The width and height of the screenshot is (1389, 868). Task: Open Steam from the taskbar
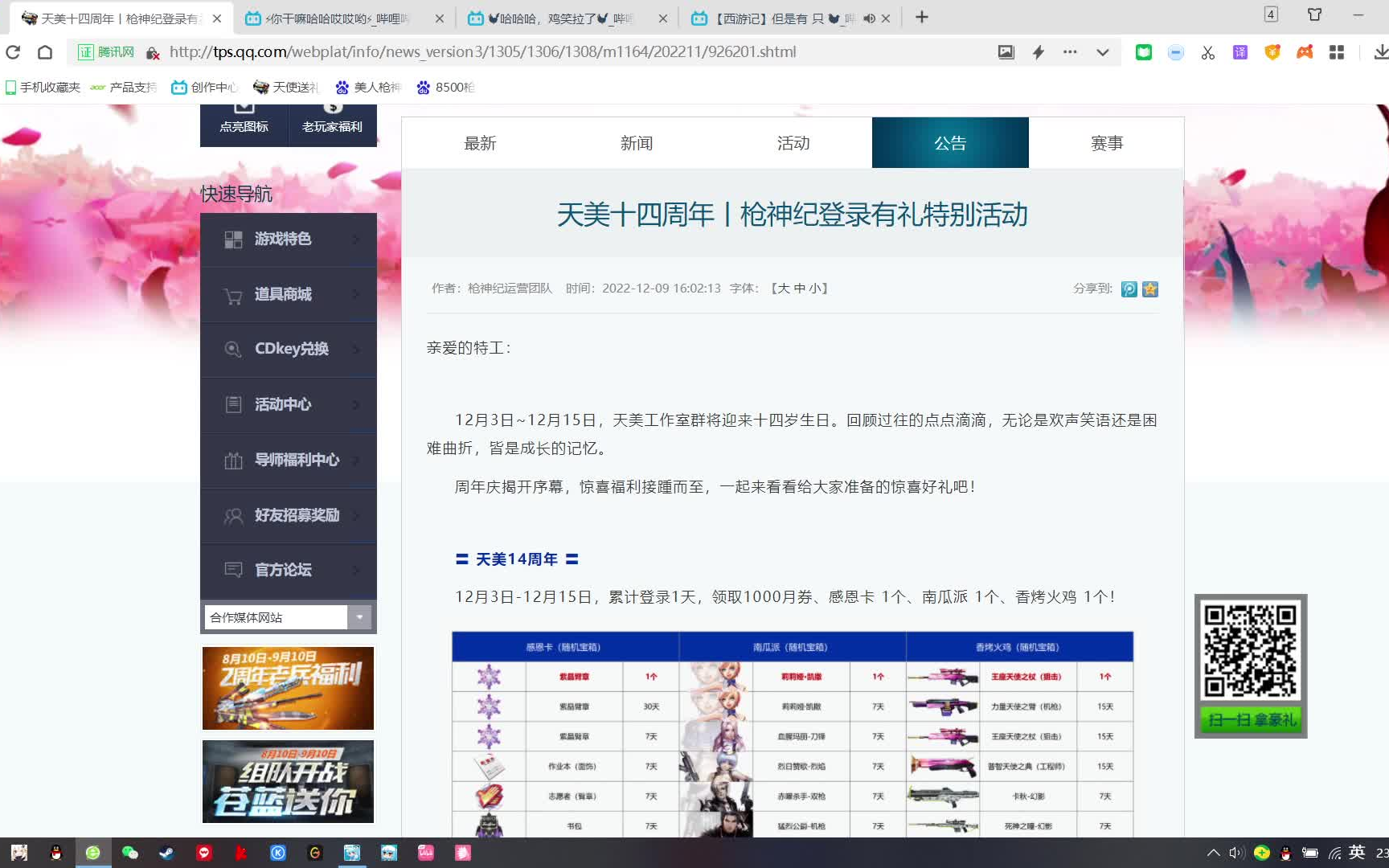click(x=167, y=853)
